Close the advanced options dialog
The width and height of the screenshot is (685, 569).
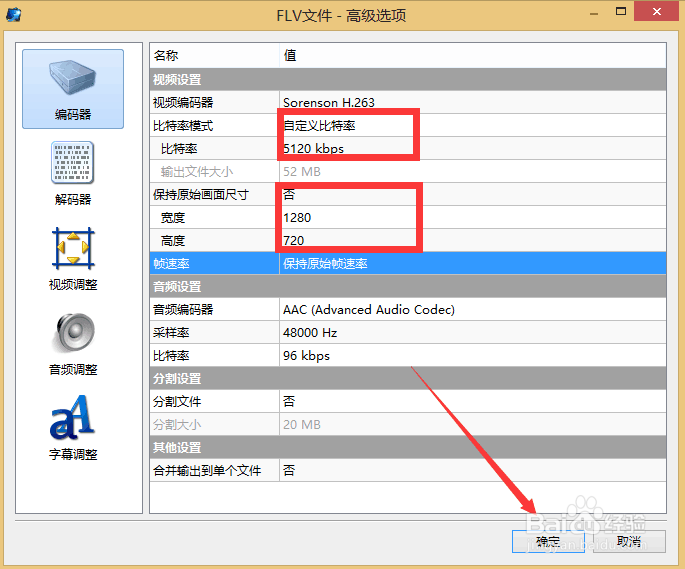(x=657, y=11)
